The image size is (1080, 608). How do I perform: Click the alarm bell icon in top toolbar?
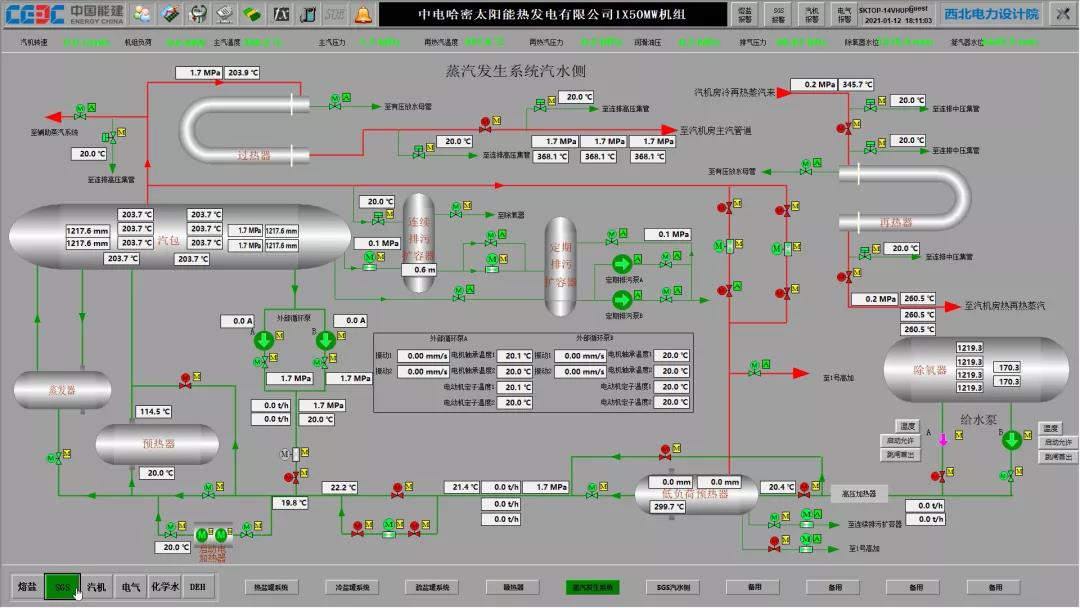pyautogui.click(x=363, y=14)
